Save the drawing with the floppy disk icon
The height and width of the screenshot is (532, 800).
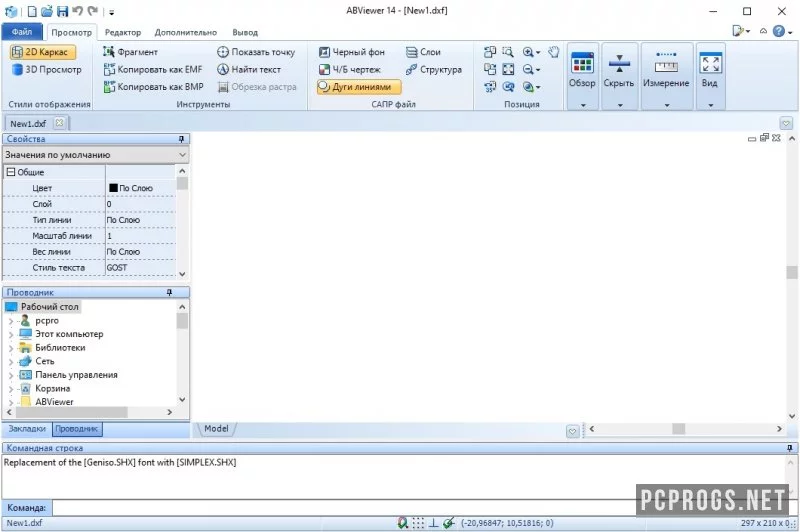coord(62,11)
